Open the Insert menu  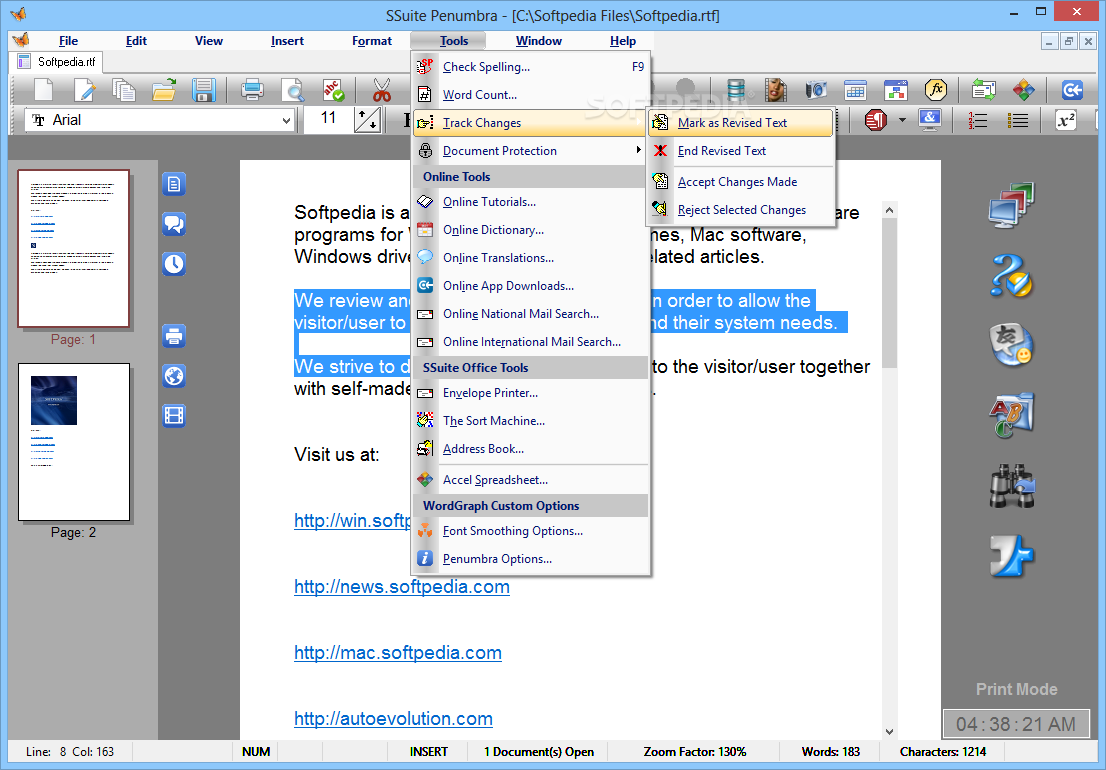click(287, 41)
